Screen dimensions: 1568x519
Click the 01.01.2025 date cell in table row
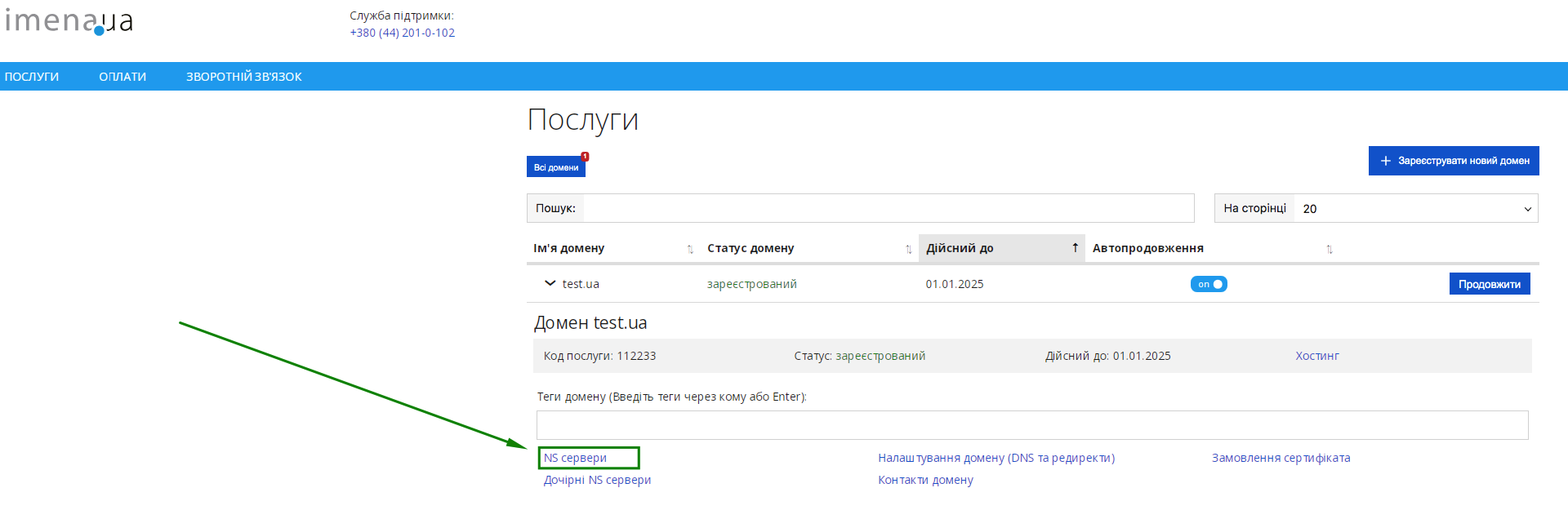pos(955,284)
